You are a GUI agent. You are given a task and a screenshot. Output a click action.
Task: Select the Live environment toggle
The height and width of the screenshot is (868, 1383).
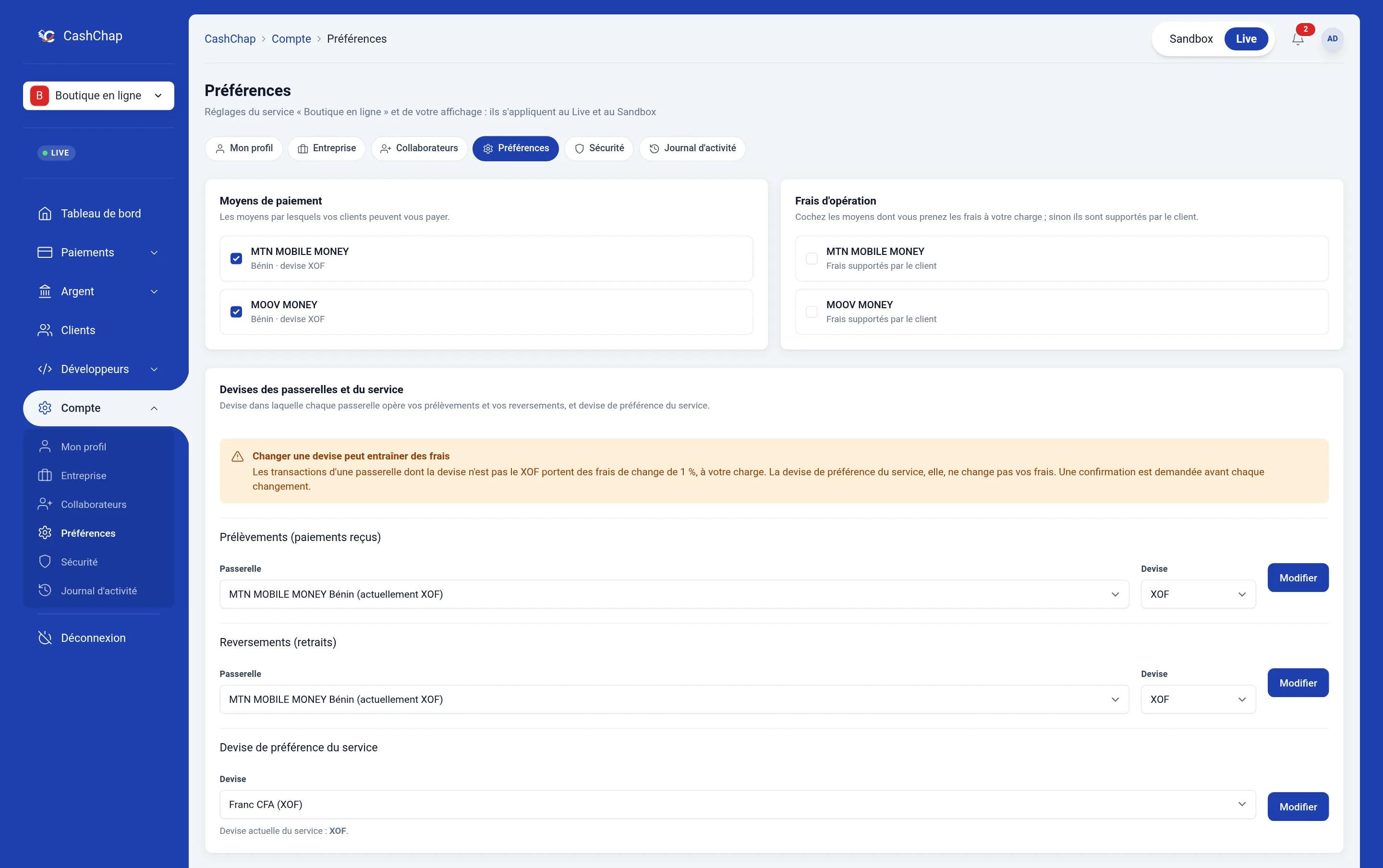[x=1246, y=39]
